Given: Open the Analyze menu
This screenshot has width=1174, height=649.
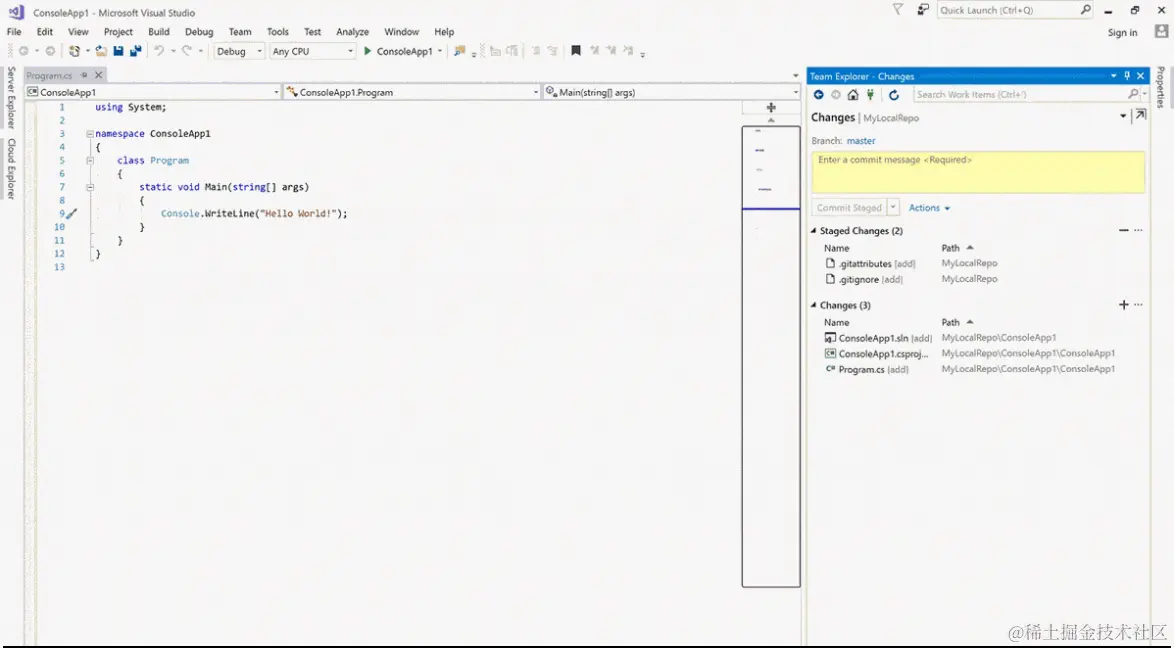Looking at the screenshot, I should (353, 31).
